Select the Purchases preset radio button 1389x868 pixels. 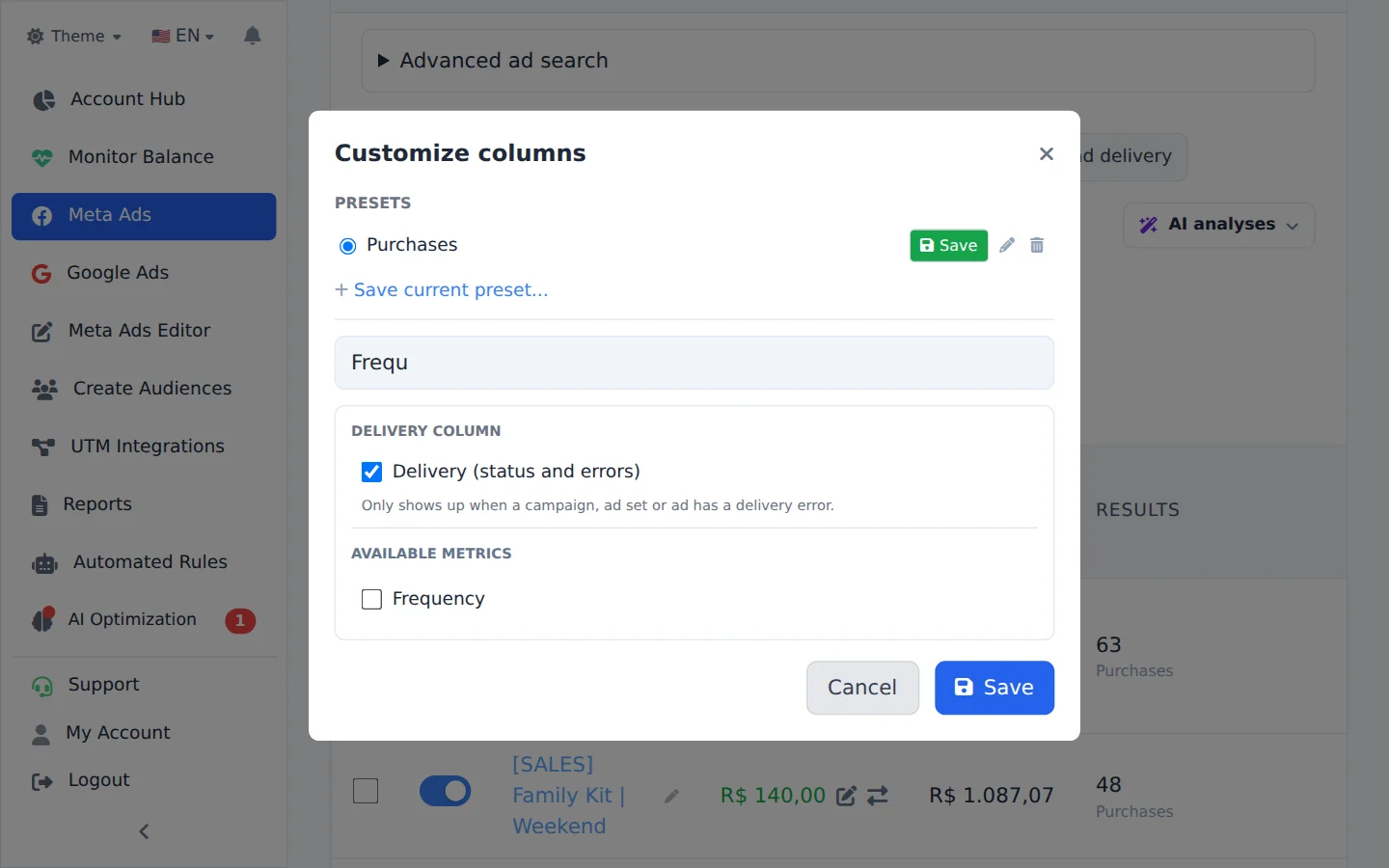pos(348,246)
